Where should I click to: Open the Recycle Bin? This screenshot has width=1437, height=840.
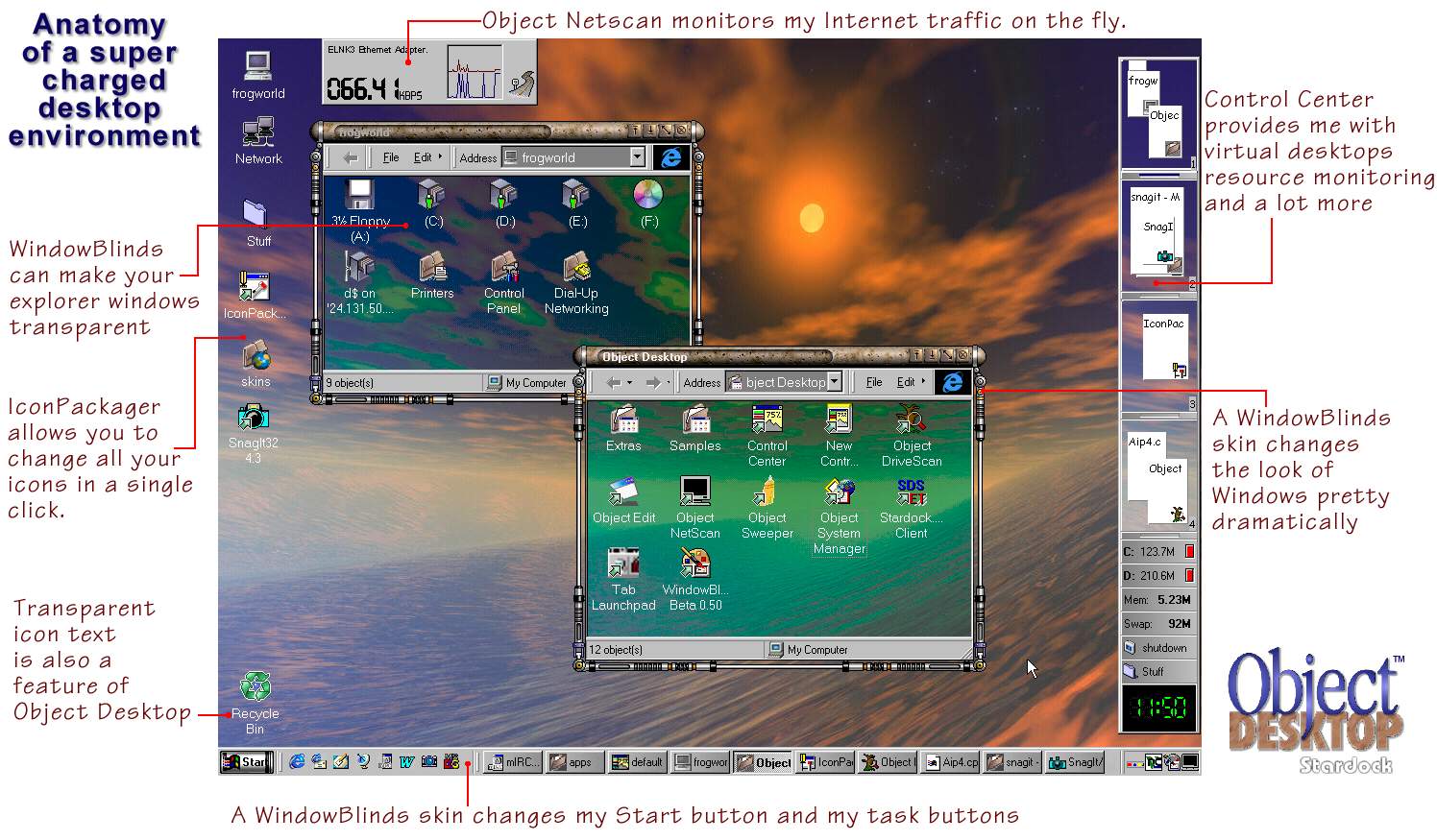coord(255,702)
